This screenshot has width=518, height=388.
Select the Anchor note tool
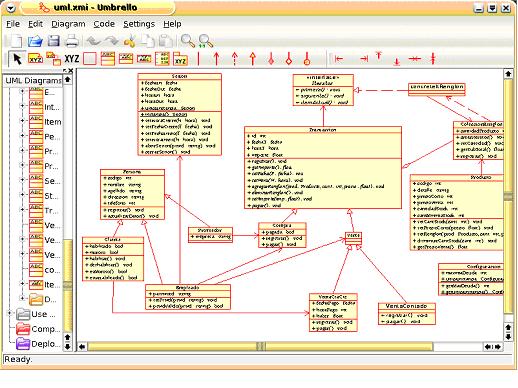pyautogui.click(x=54, y=59)
